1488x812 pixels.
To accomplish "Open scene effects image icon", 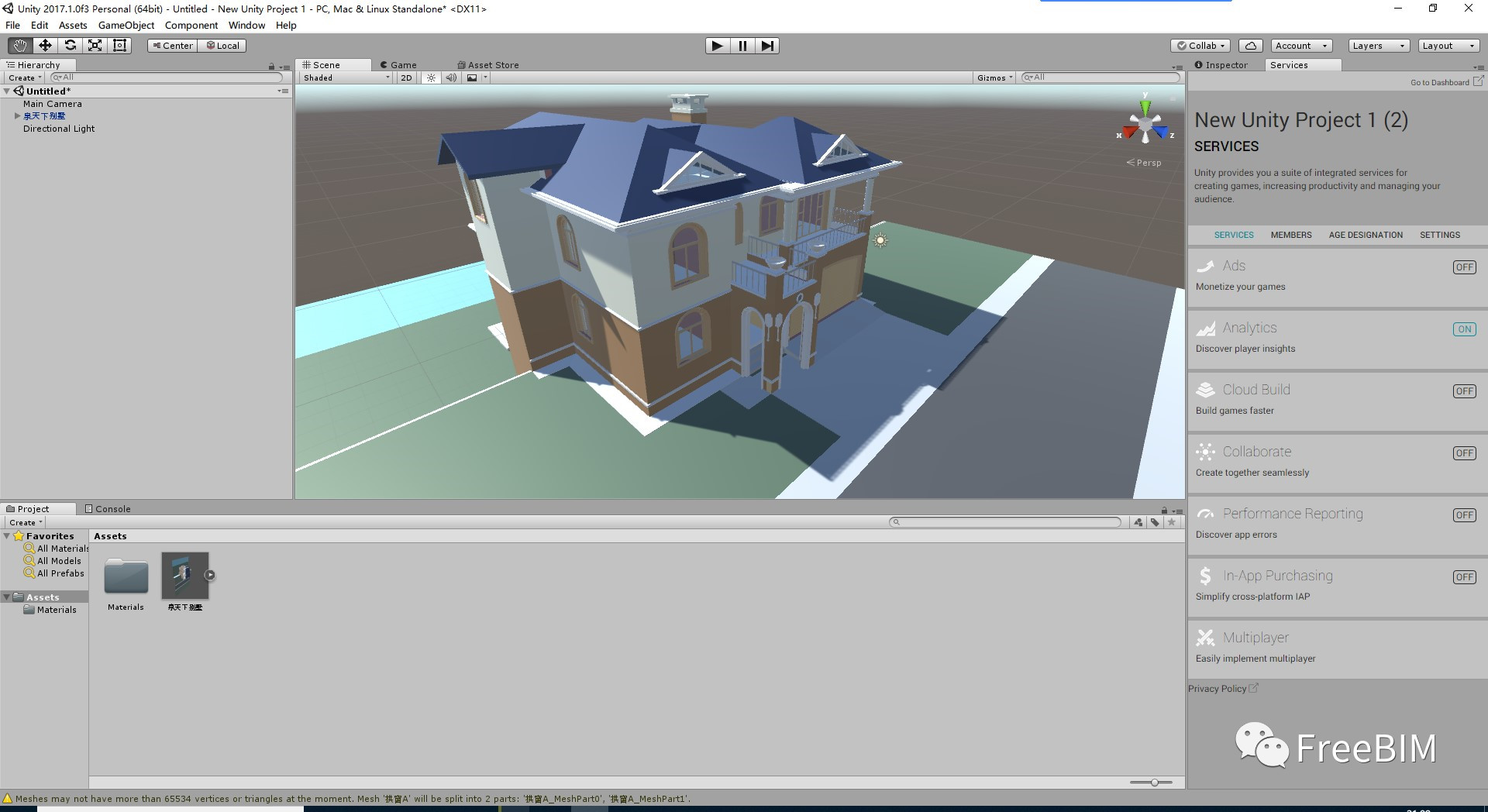I will click(x=471, y=77).
